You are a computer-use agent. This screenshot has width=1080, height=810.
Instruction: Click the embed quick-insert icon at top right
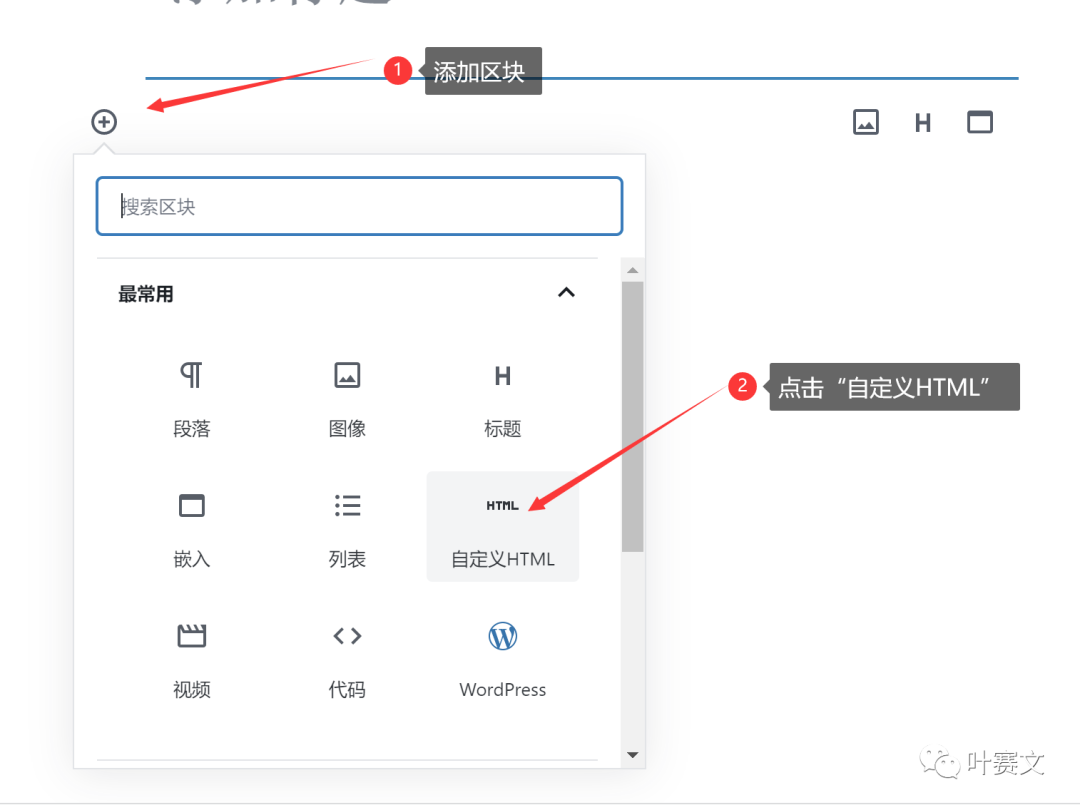[980, 122]
